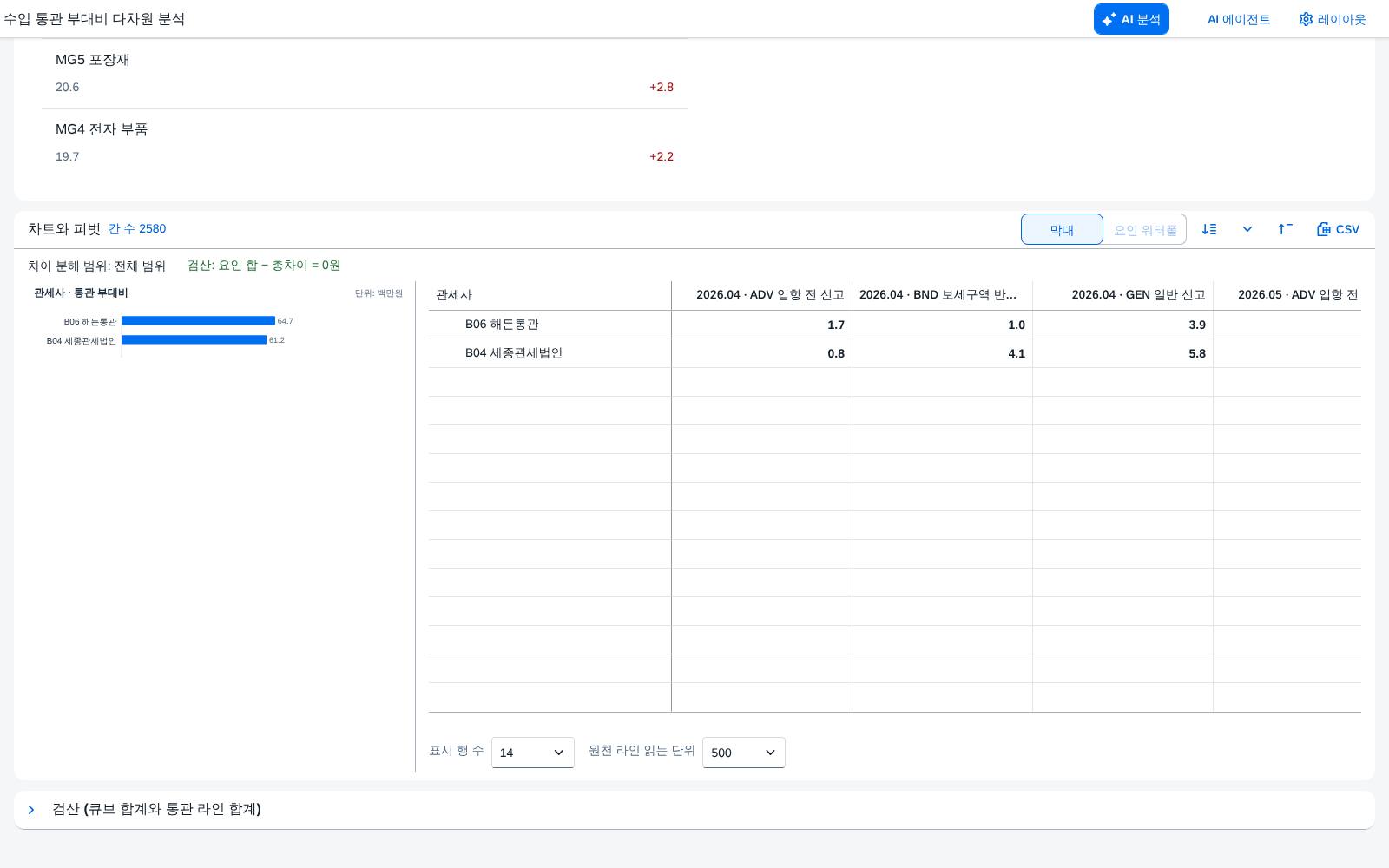Sort by the 2026.04 · ADV 입항 전 신고 column
Viewport: 1389px width, 868px height.
click(761, 295)
